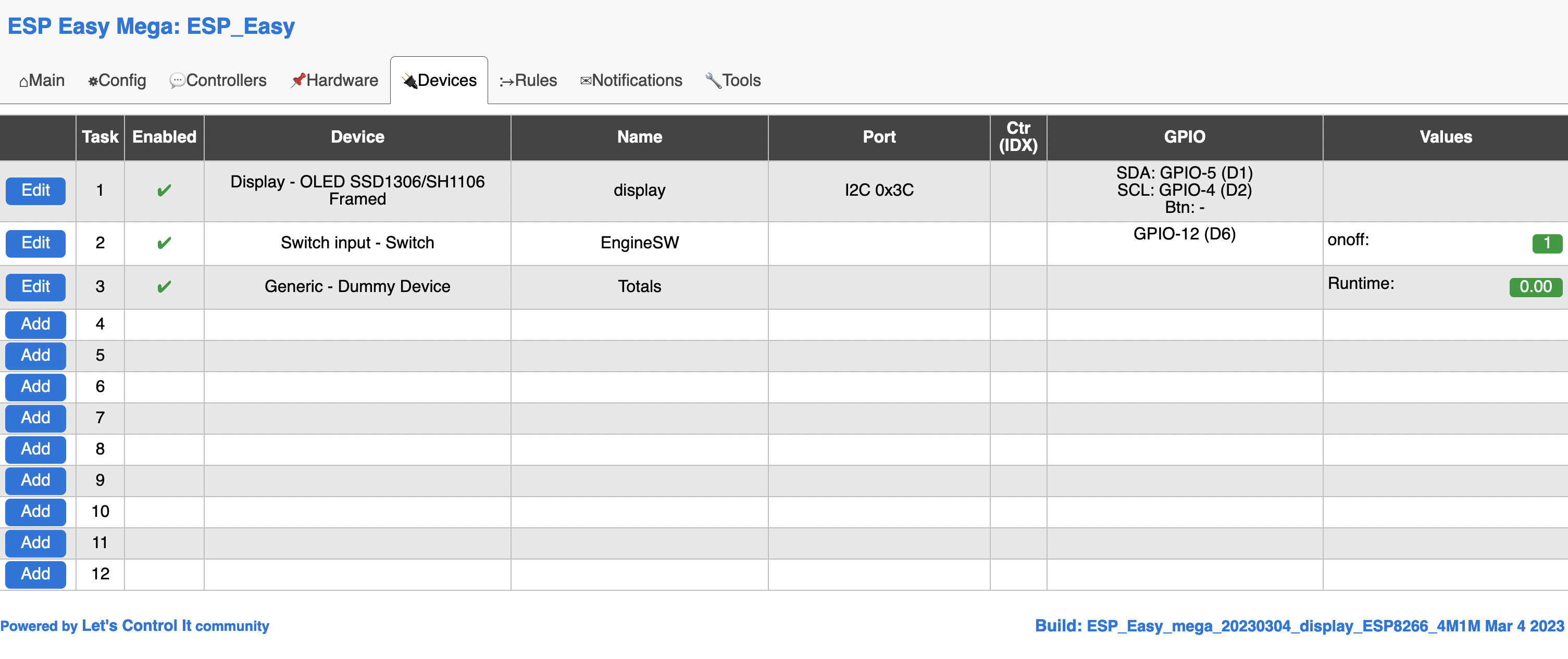Image resolution: width=1568 pixels, height=659 pixels.
Task: Click the onoff value badge 1
Action: coord(1547,244)
